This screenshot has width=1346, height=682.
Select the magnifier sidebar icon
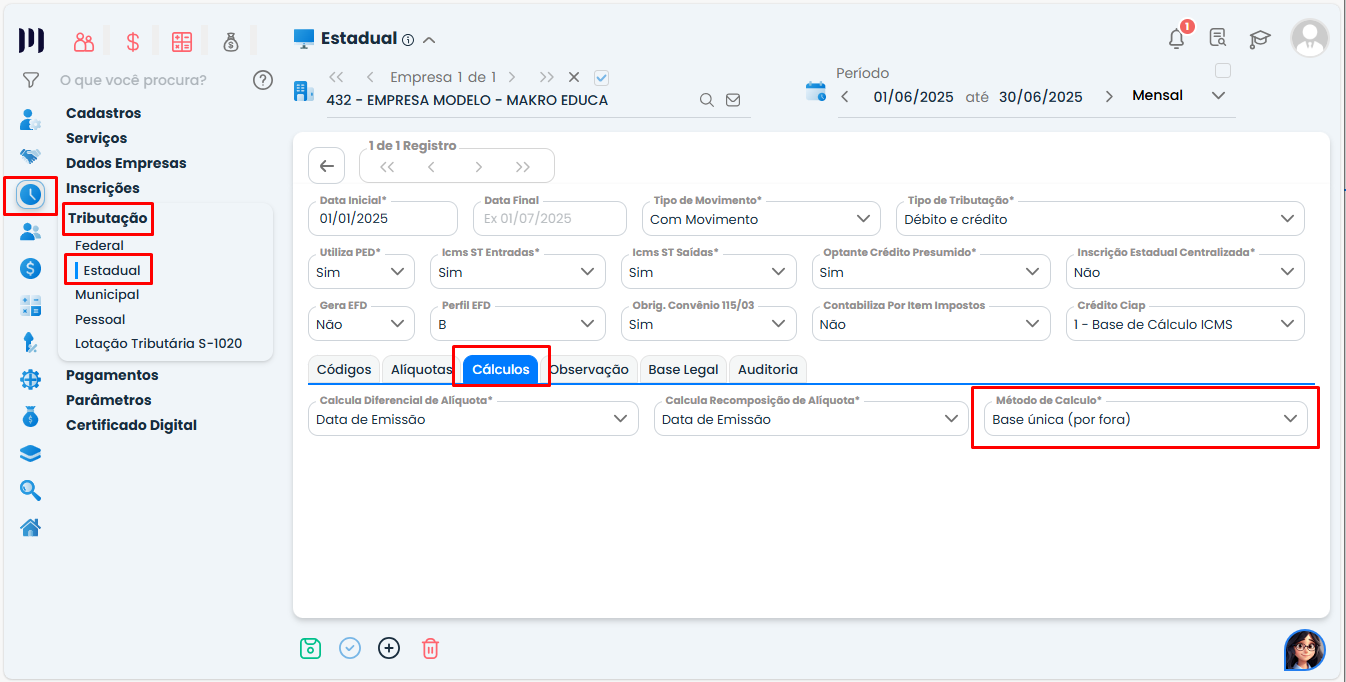pyautogui.click(x=31, y=490)
